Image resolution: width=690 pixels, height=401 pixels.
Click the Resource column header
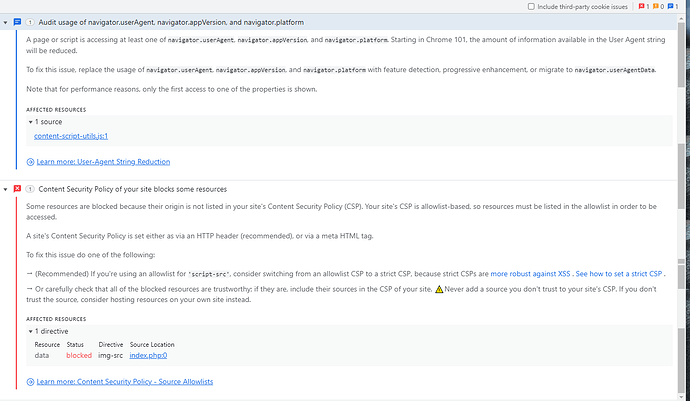[x=47, y=345]
